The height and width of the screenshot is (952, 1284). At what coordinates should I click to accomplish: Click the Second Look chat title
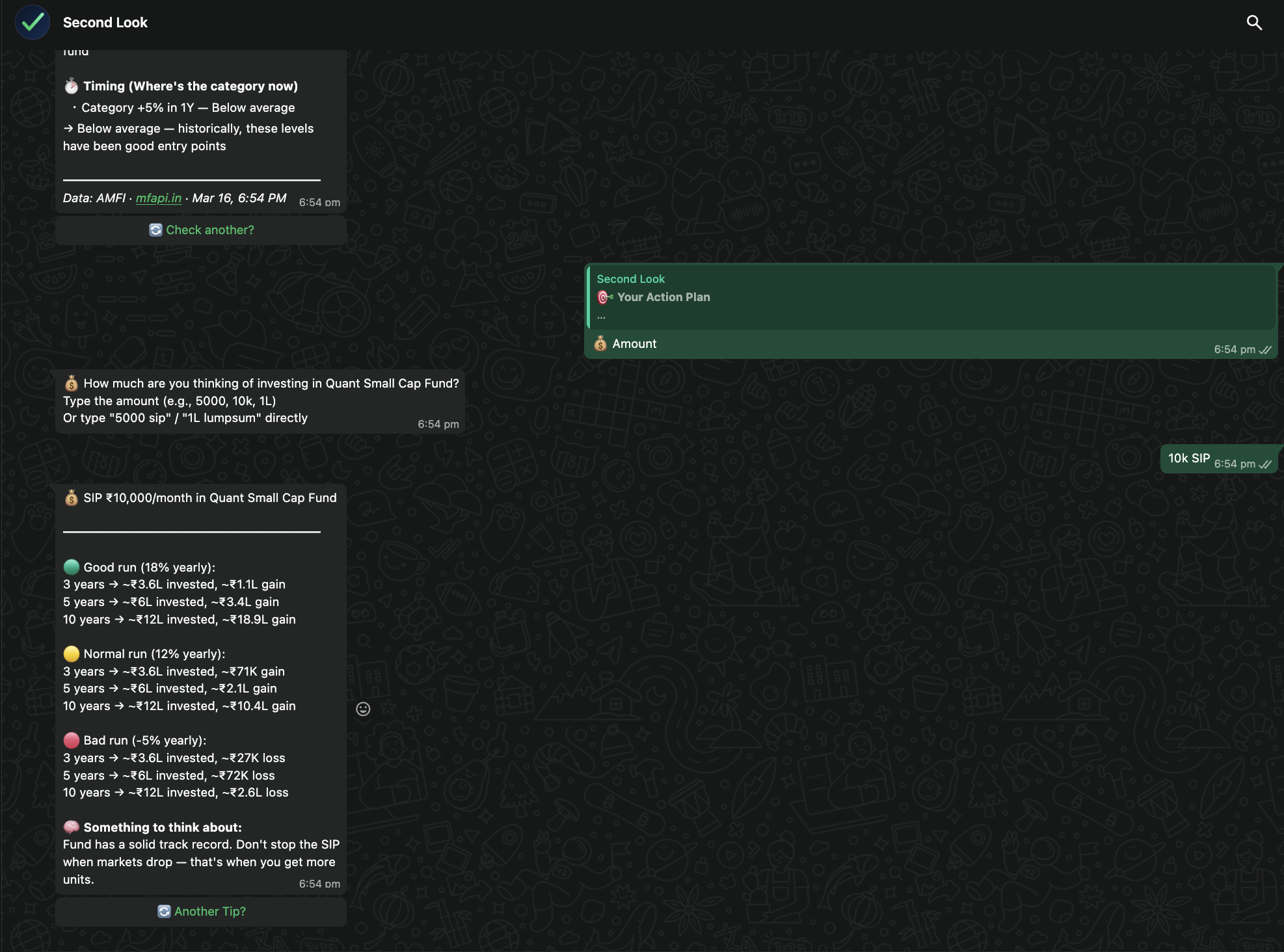[x=105, y=22]
